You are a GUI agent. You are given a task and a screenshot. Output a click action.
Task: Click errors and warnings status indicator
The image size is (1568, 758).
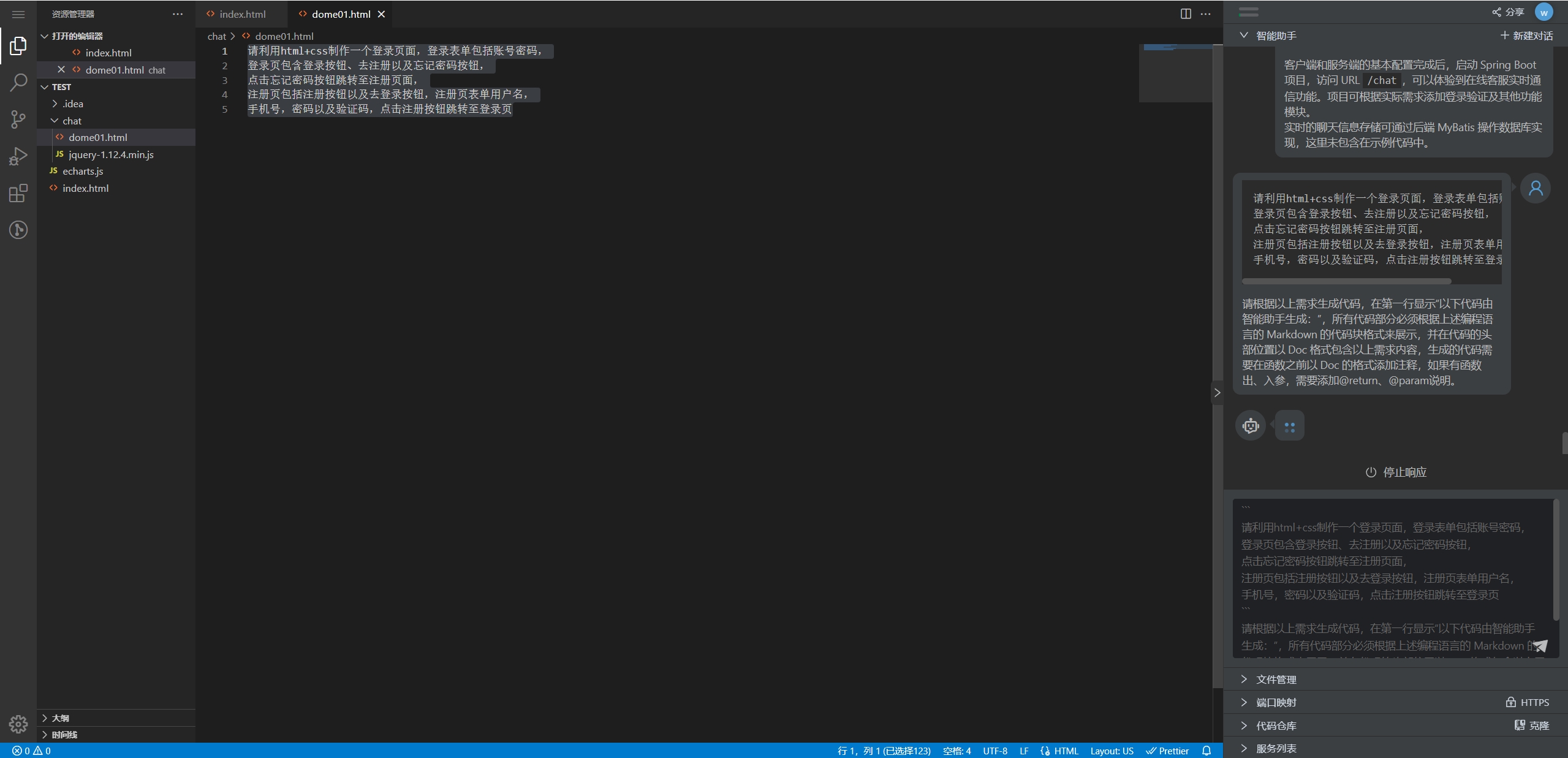coord(31,751)
